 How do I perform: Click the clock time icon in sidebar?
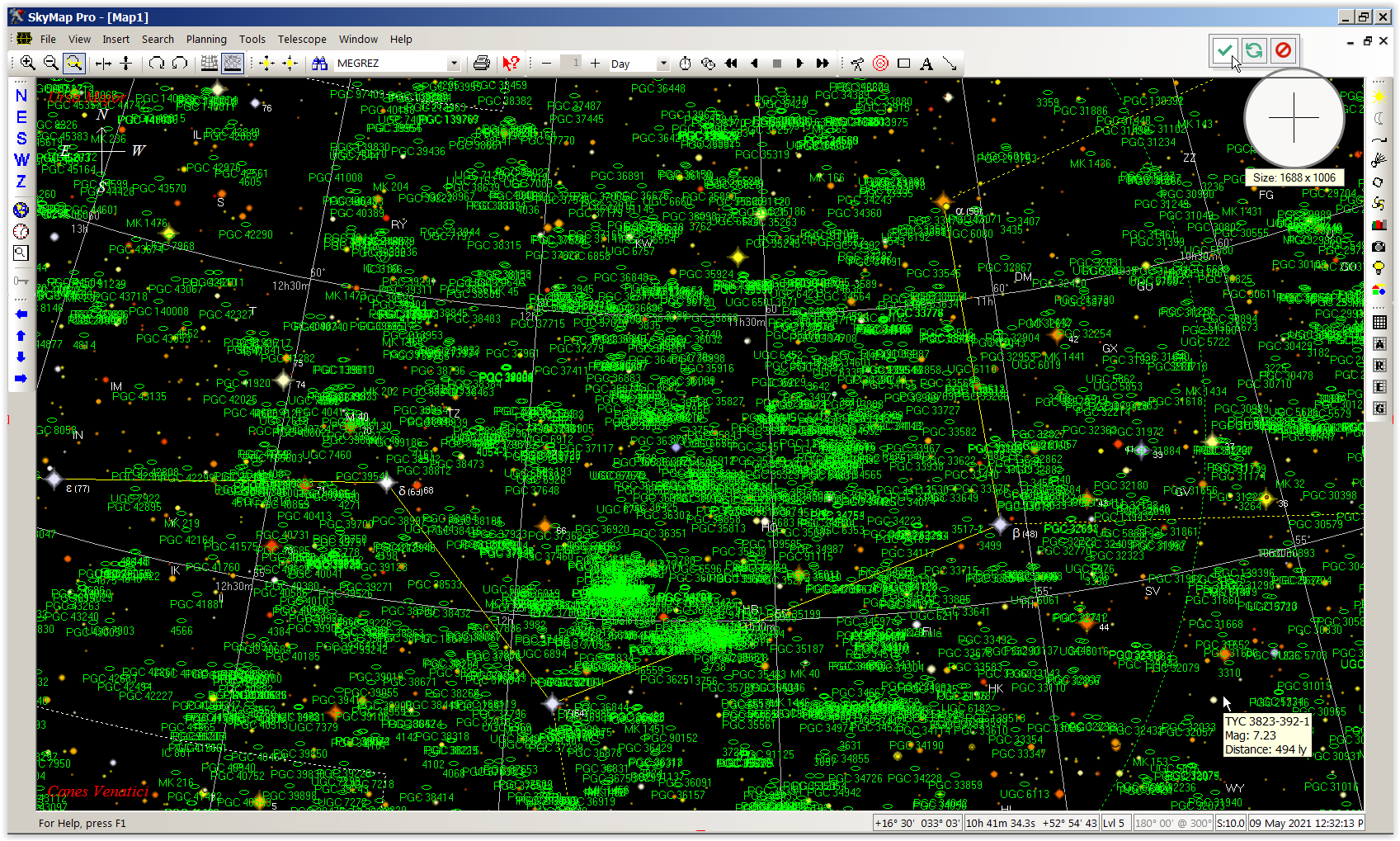(21, 232)
